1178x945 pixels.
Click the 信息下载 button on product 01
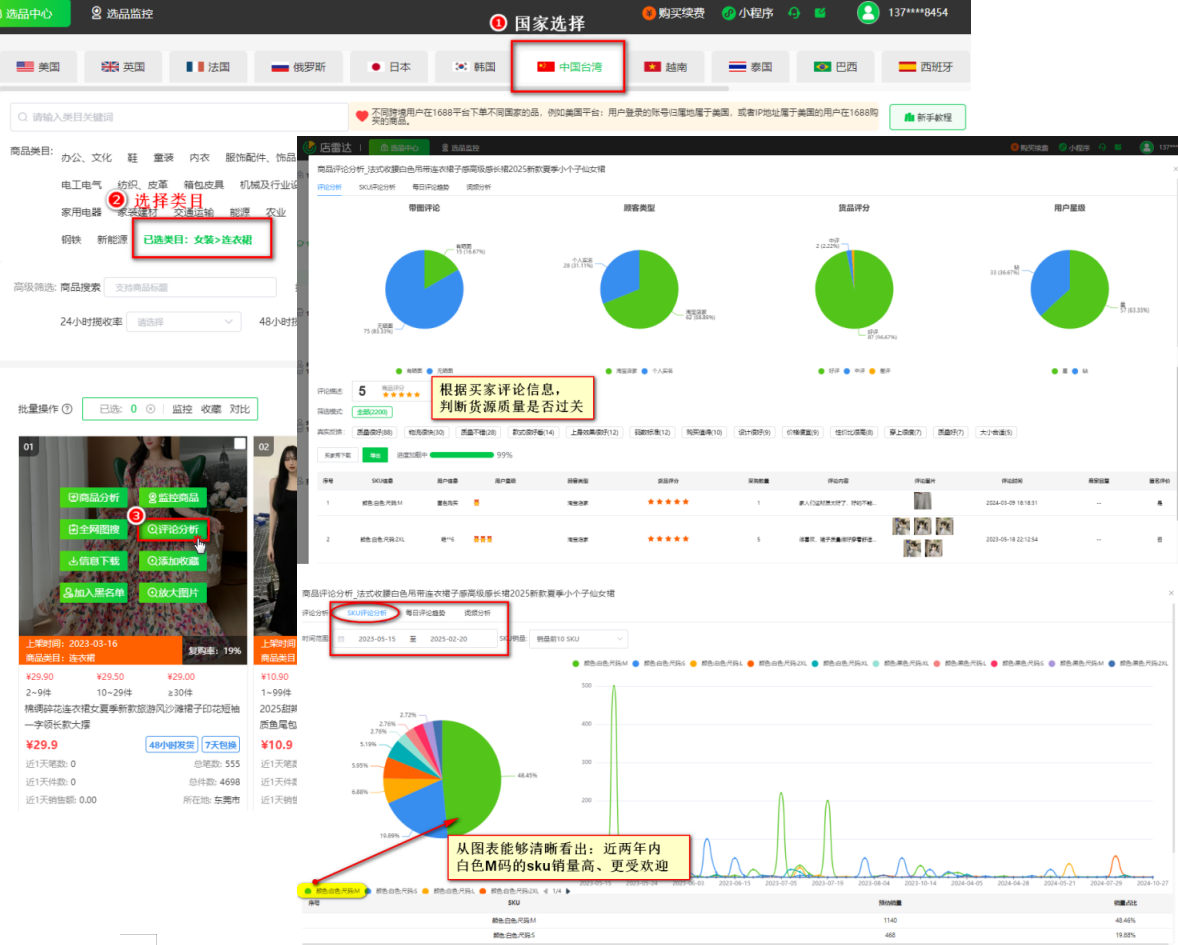point(94,561)
